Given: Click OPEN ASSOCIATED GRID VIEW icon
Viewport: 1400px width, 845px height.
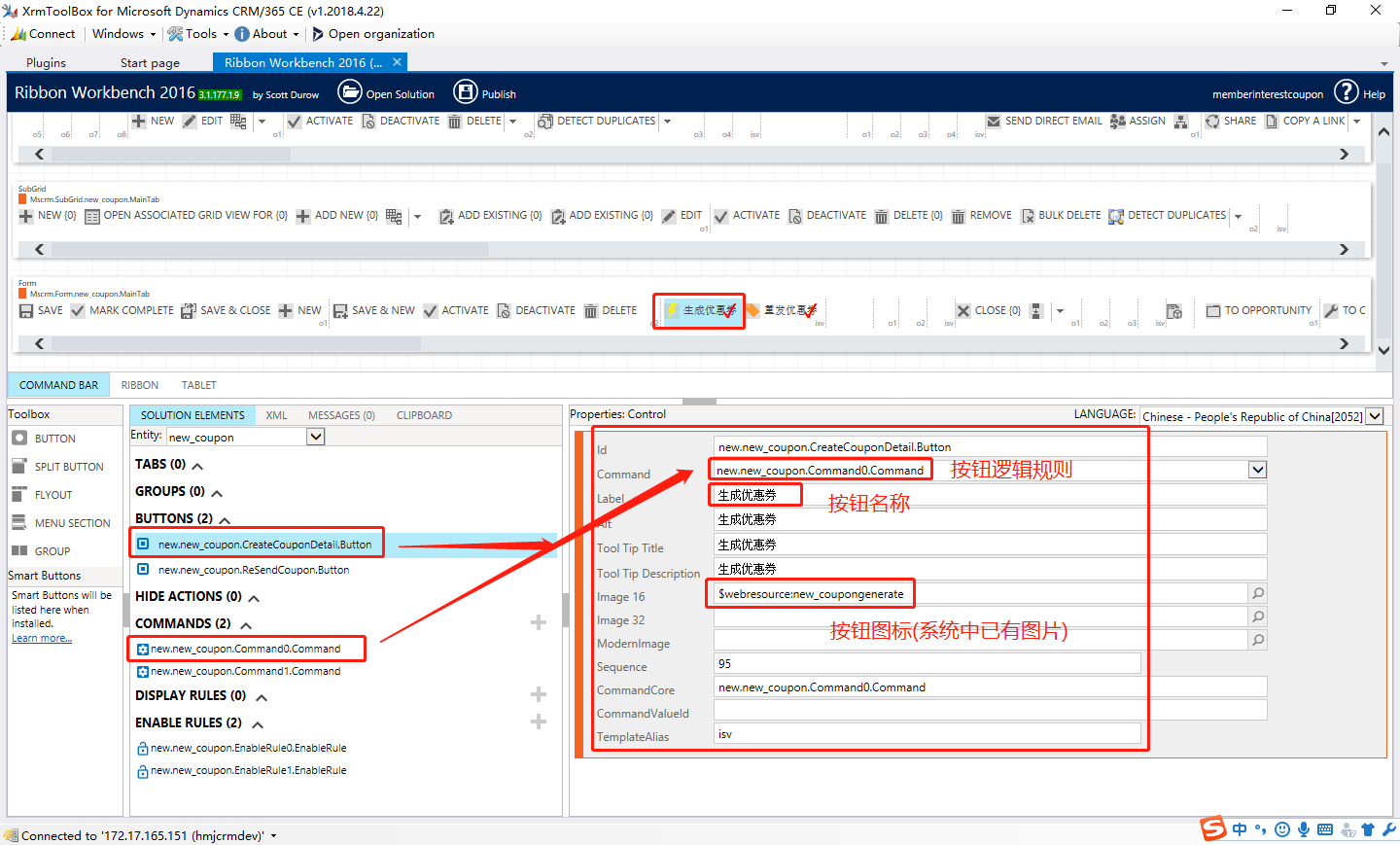Looking at the screenshot, I should coord(92,216).
